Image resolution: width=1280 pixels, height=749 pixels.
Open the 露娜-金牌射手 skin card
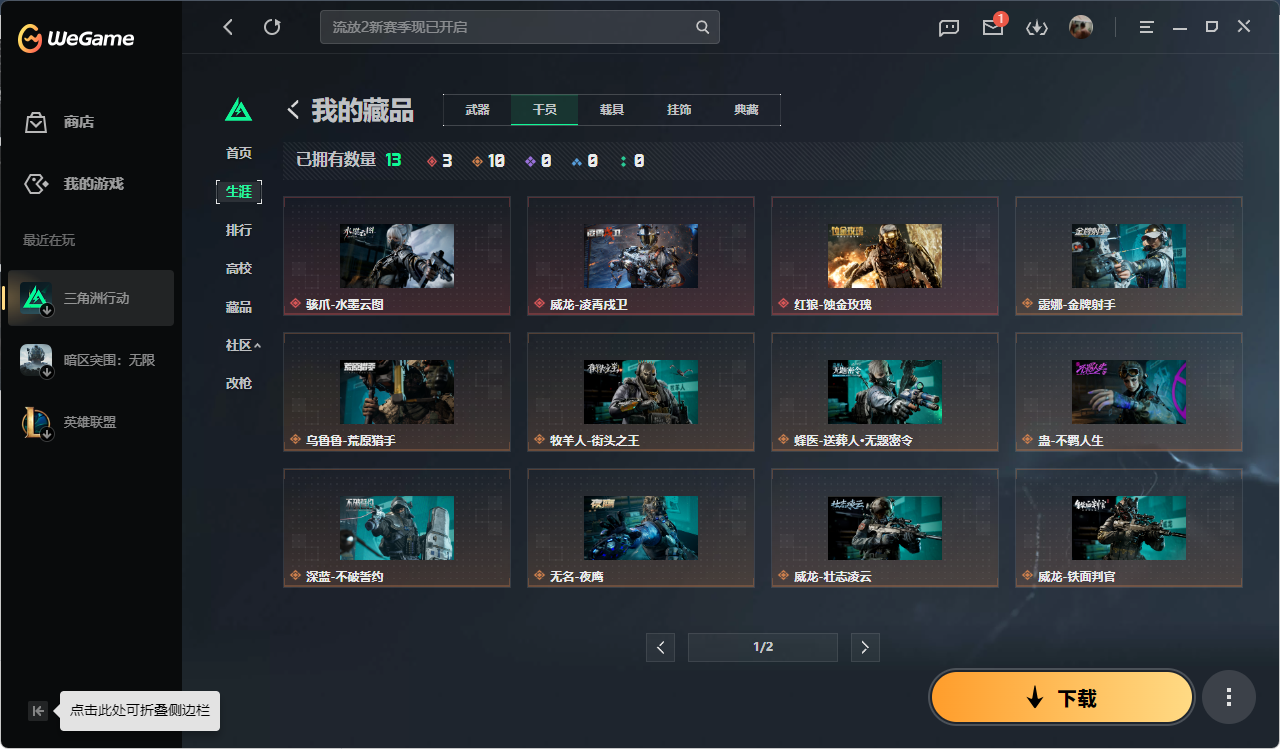tap(1129, 255)
